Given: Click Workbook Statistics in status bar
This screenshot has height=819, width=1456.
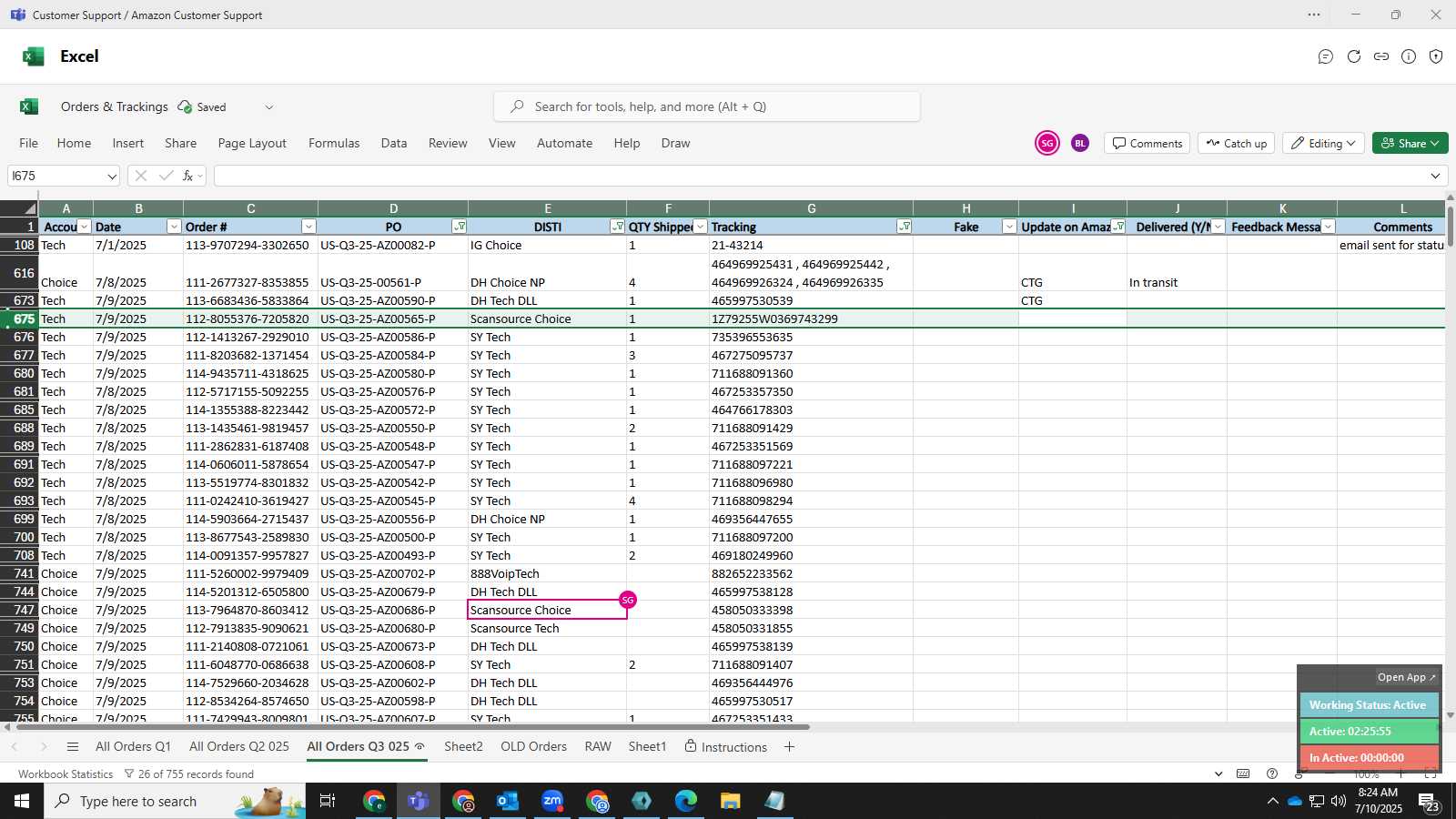Looking at the screenshot, I should (x=66, y=774).
